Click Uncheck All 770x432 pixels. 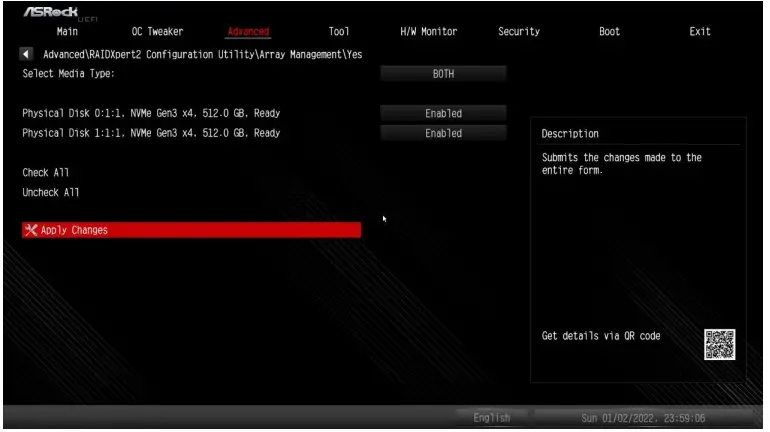tap(51, 192)
